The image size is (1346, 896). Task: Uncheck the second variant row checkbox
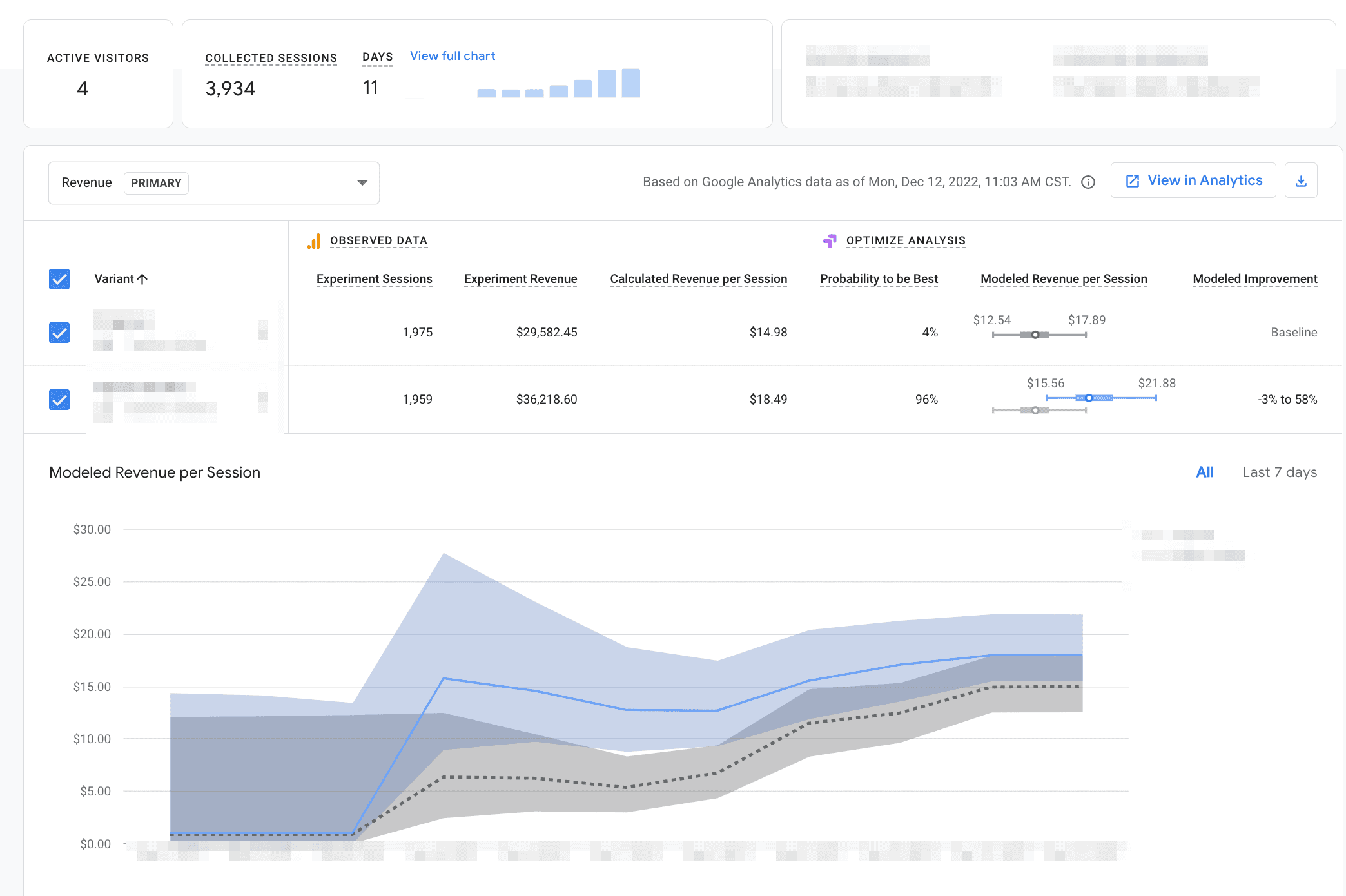pyautogui.click(x=59, y=400)
